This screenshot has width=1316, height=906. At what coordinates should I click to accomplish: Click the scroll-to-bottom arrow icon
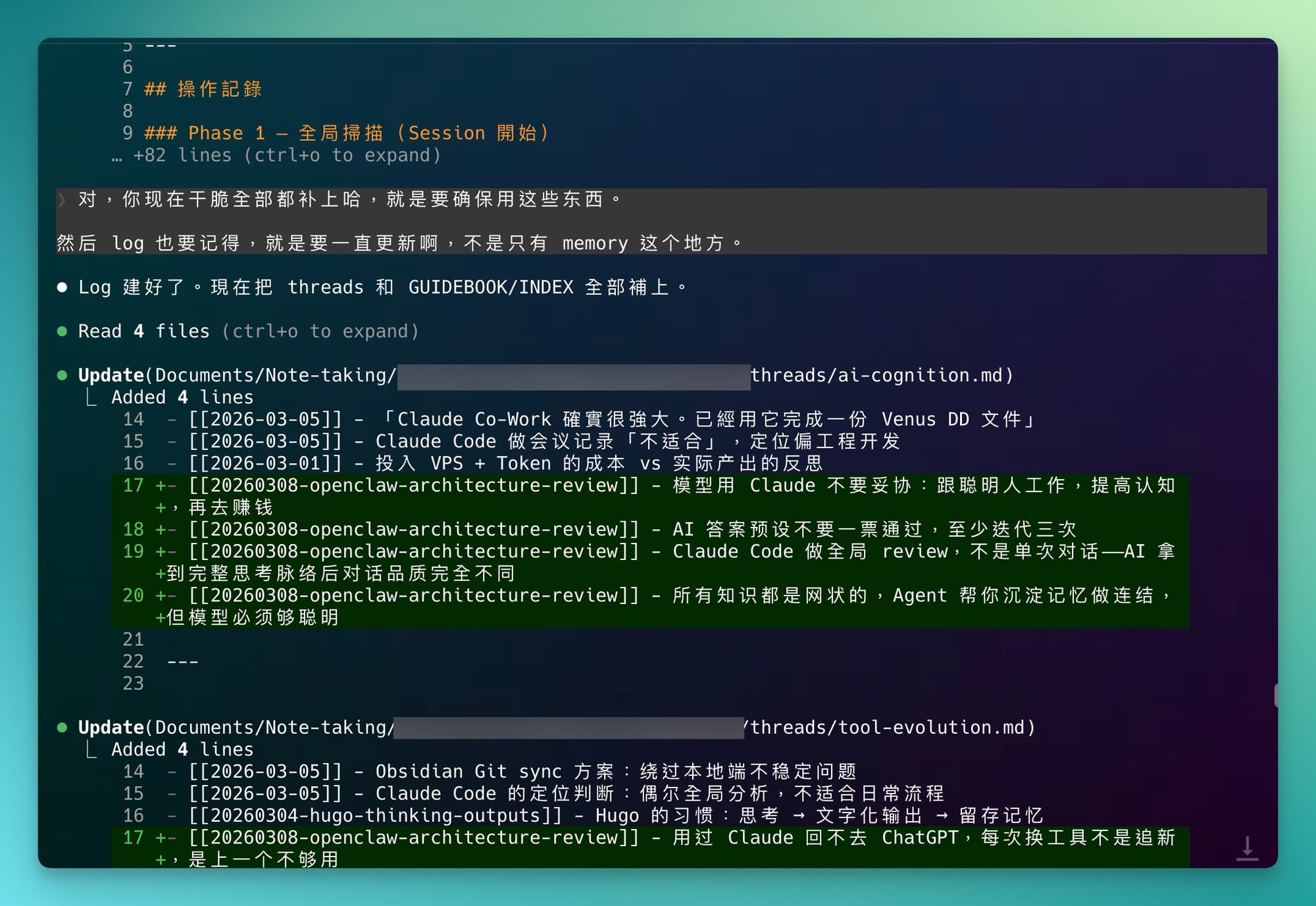(x=1246, y=848)
